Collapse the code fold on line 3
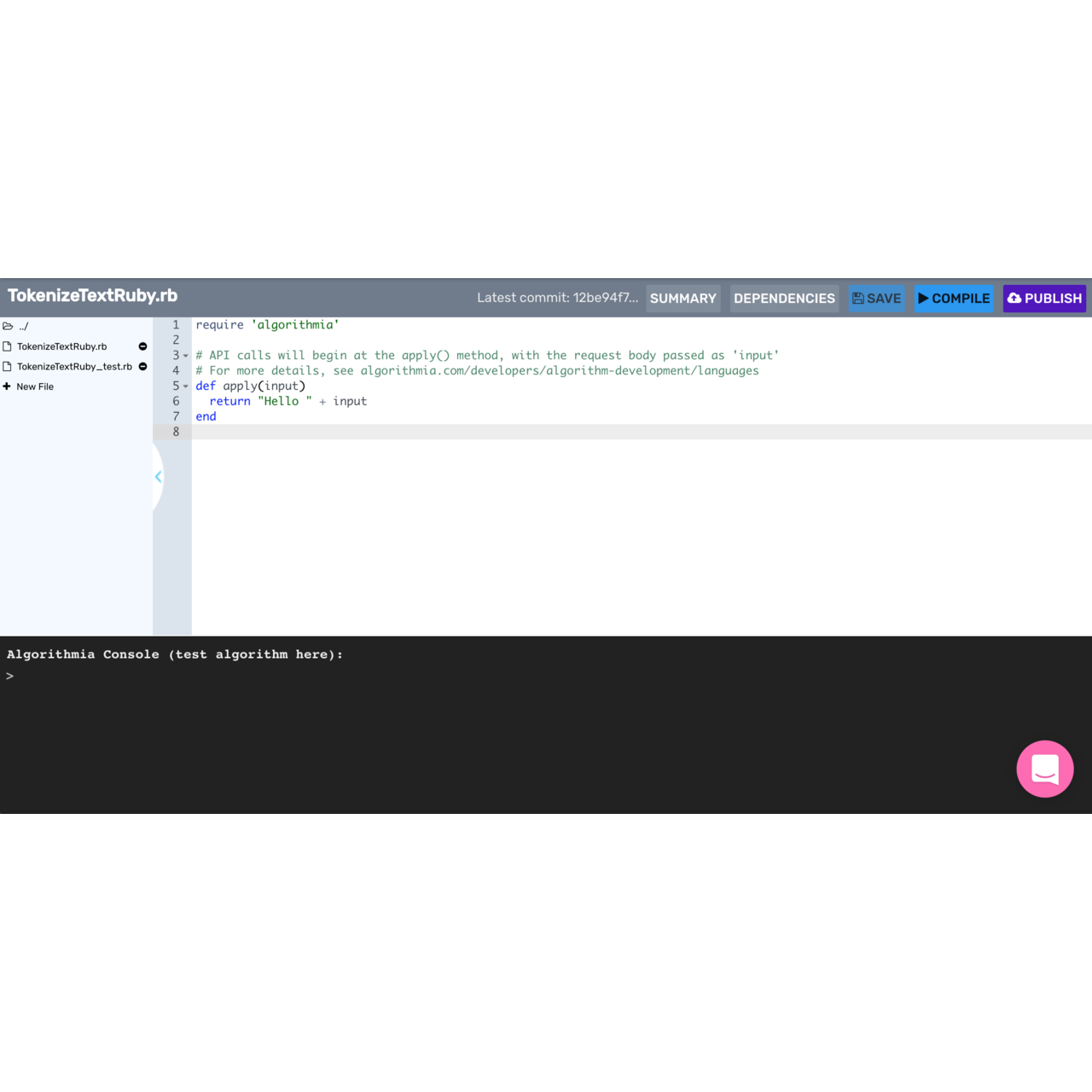1092x1092 pixels. pos(186,356)
